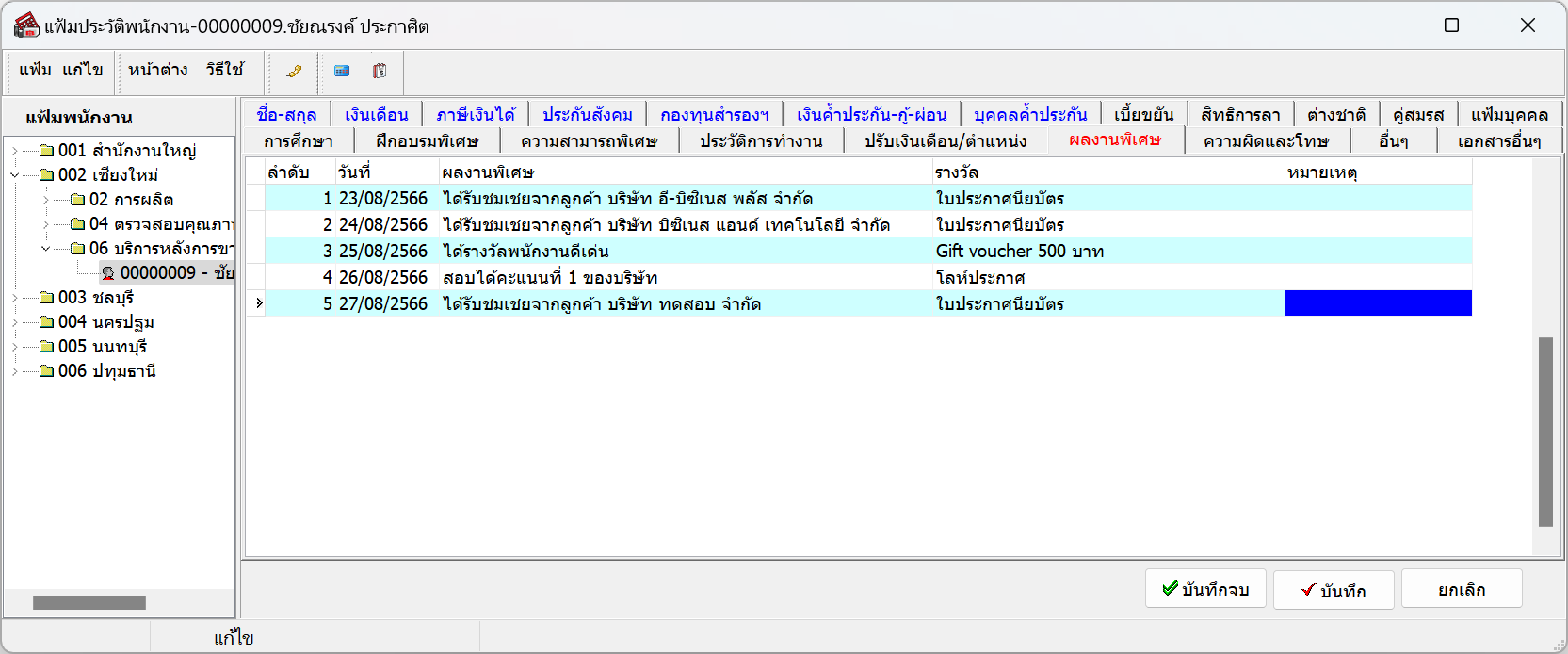
Task: Click the row selector arrow for row 5
Action: 256,303
